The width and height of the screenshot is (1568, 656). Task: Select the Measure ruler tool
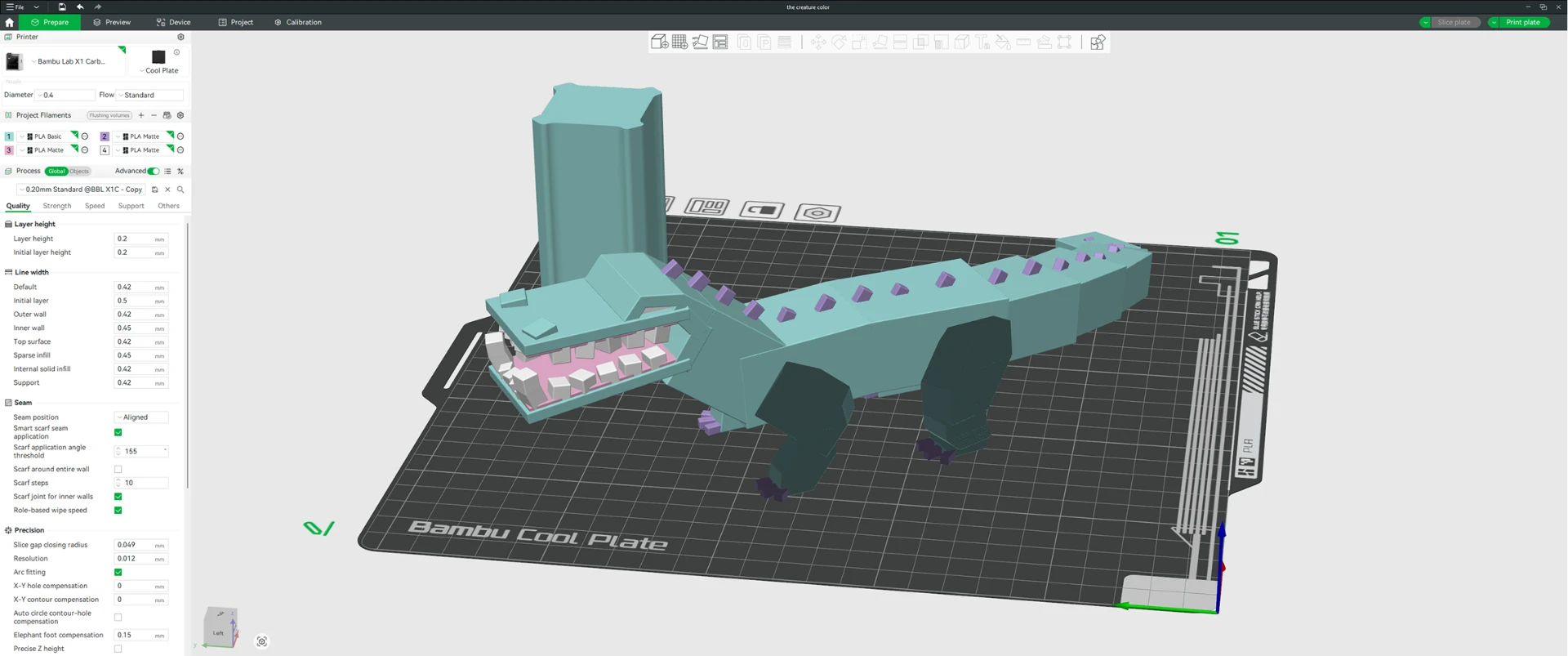[1023, 42]
